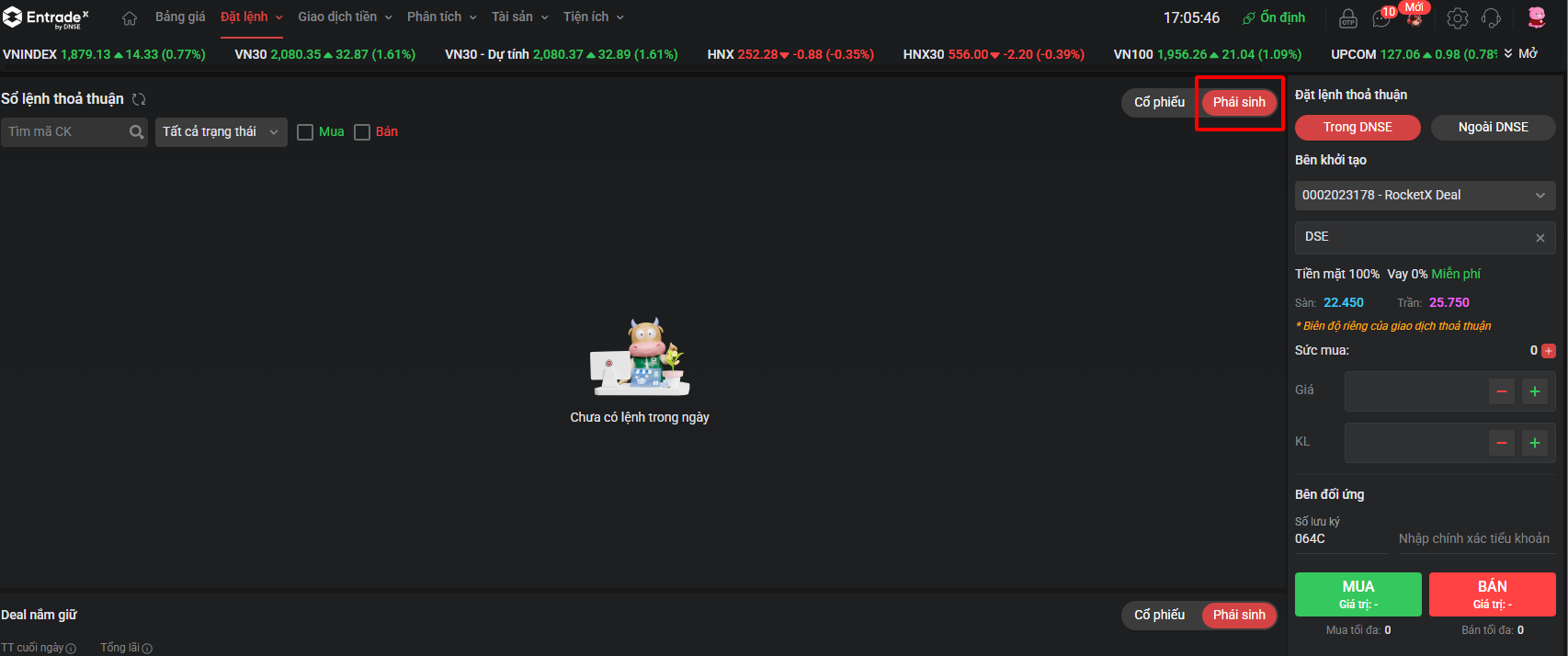This screenshot has height=656, width=1568.
Task: Open the pink user avatar
Action: coord(1537,17)
